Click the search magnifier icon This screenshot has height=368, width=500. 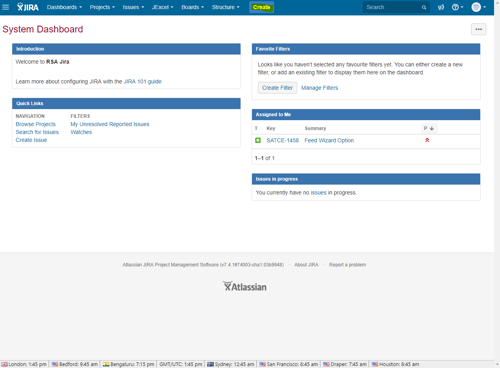(x=424, y=7)
